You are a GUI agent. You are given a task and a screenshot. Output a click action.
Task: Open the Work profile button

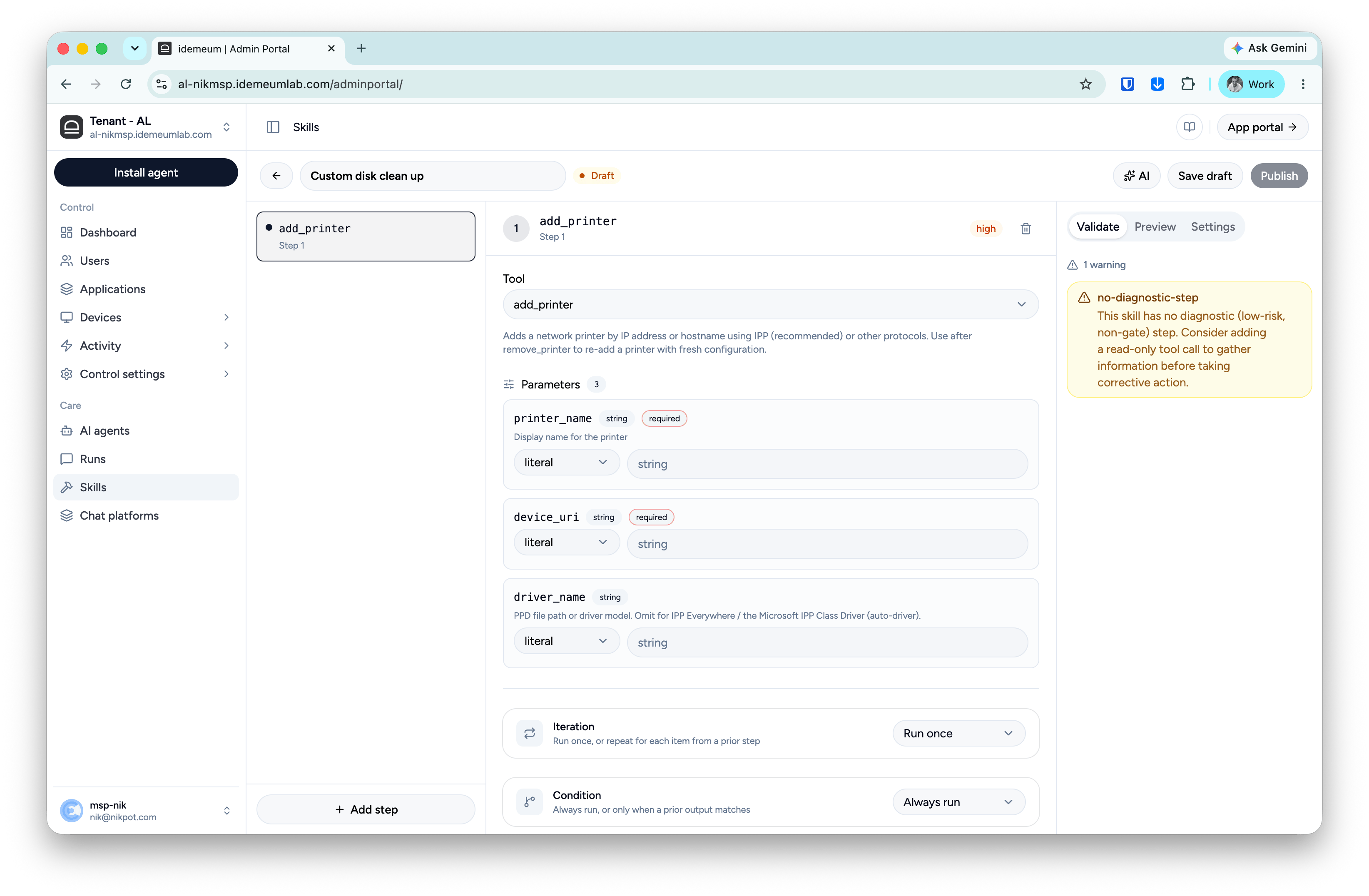tap(1250, 85)
